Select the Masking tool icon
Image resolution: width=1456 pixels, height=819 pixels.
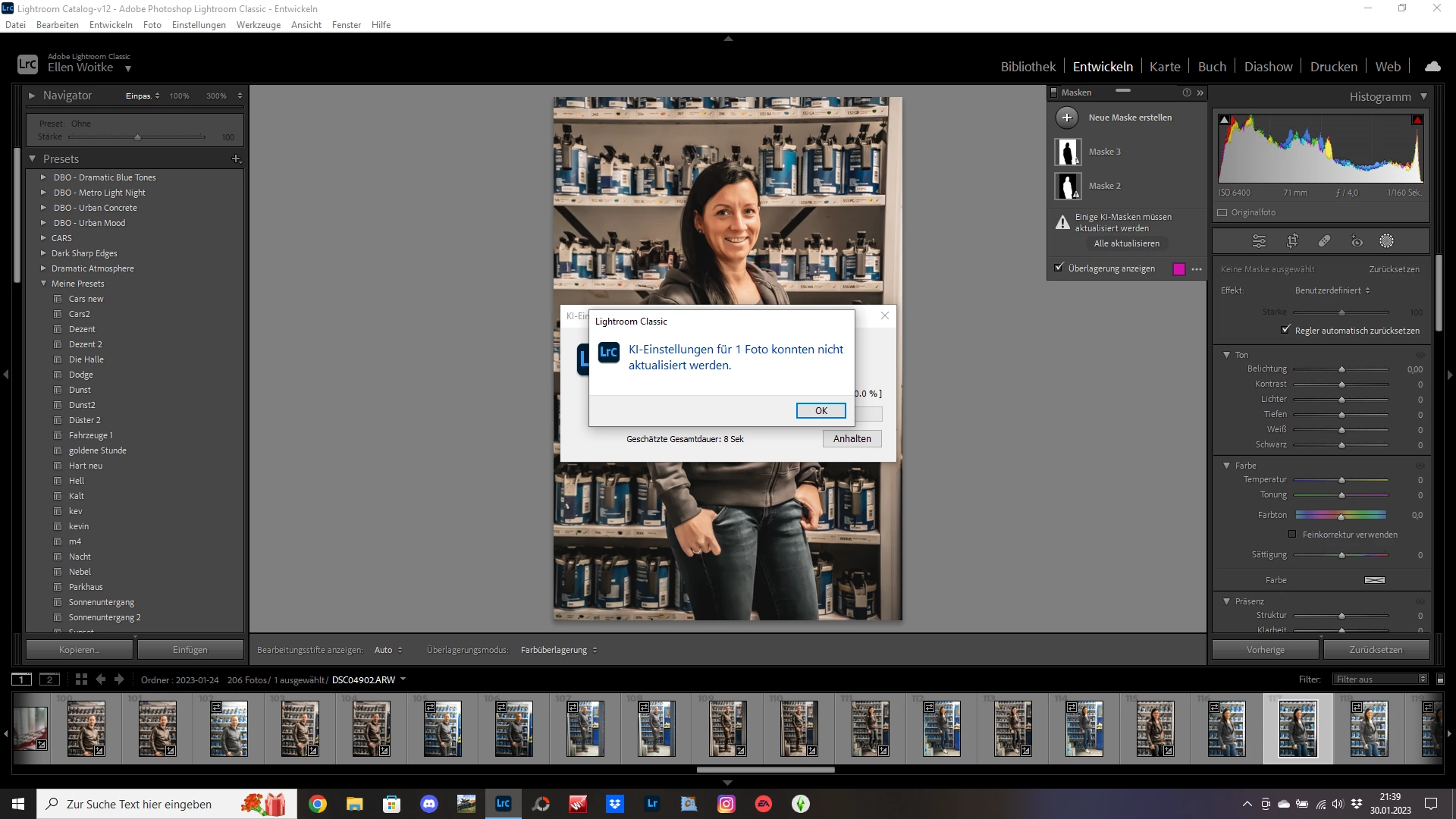1386,241
